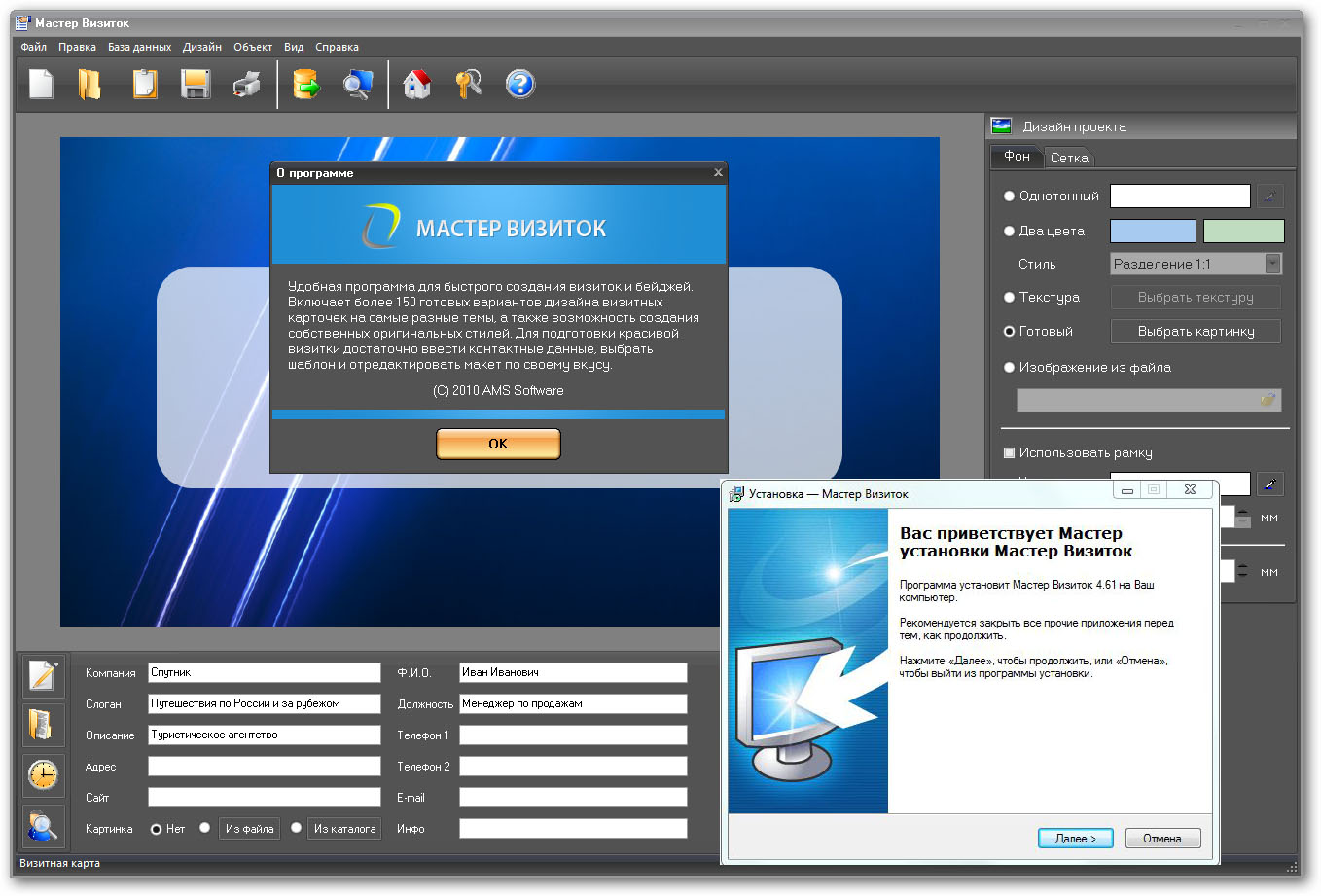This screenshot has height=896, width=1321.
Task: Click Из каталога picture button
Action: [x=344, y=829]
